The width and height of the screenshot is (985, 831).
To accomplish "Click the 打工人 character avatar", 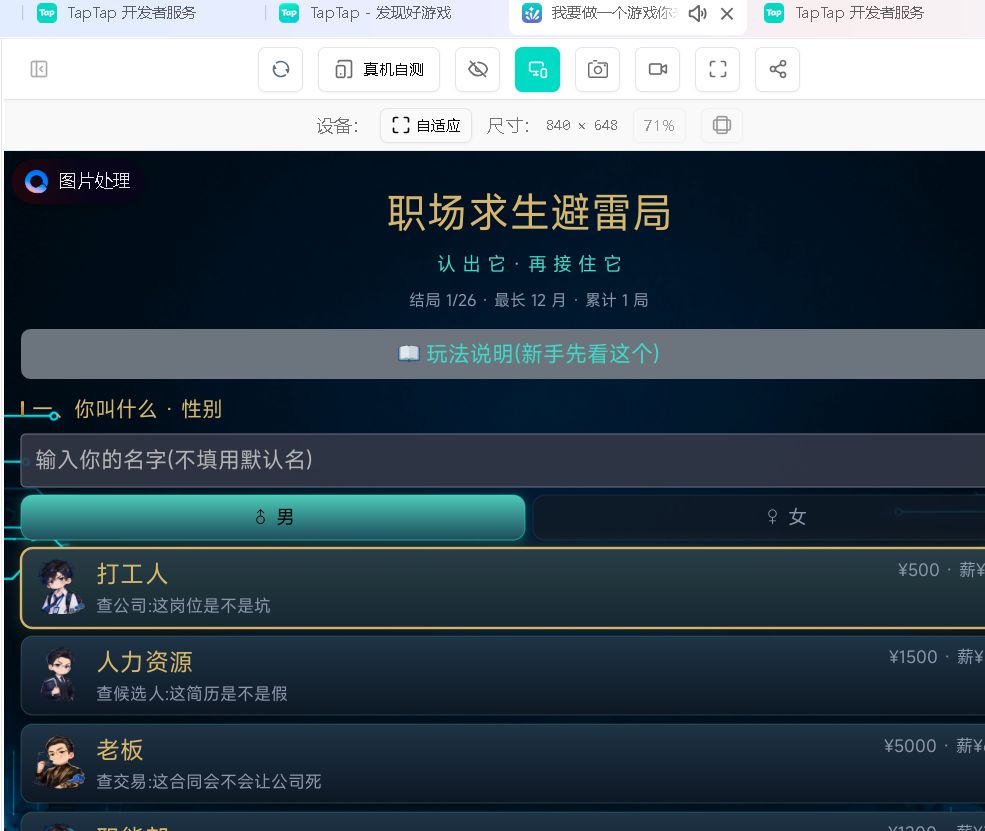I will coord(60,587).
